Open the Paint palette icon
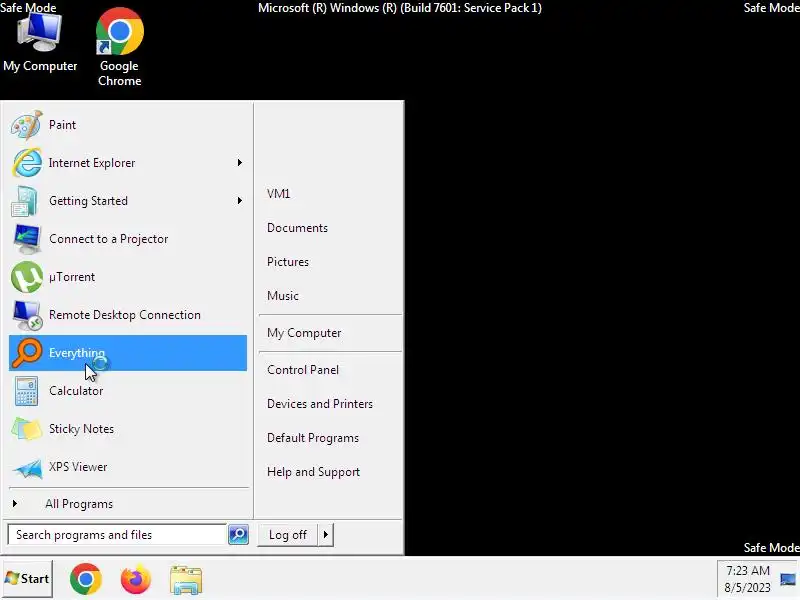Viewport: 800px width, 600px height. pyautogui.click(x=26, y=125)
